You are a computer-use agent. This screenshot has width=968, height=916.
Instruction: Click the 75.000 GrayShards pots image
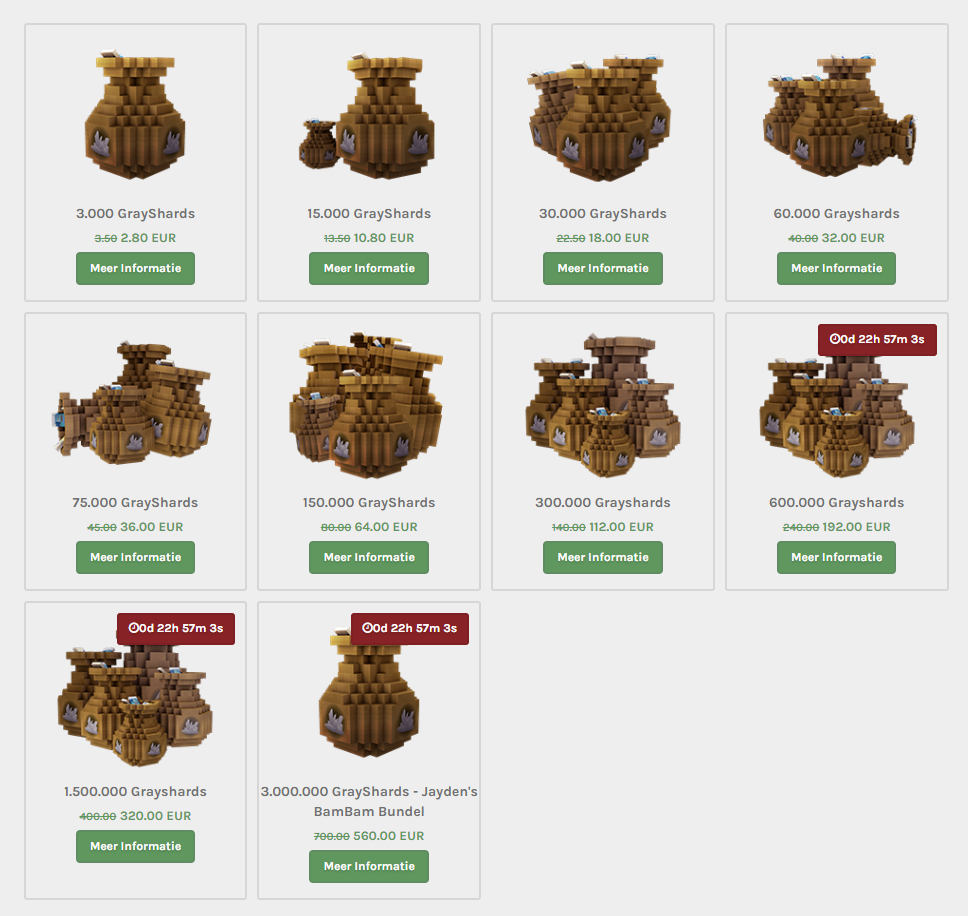[x=131, y=402]
